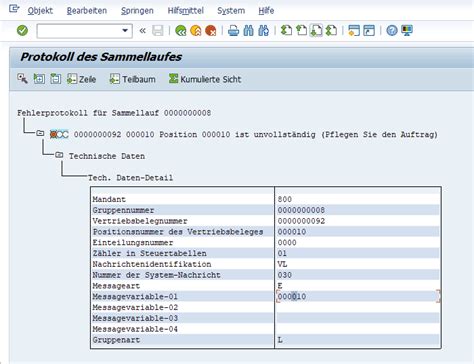Image resolution: width=474 pixels, height=364 pixels.
Task: Click the yellow Exit icon
Action: click(x=196, y=31)
